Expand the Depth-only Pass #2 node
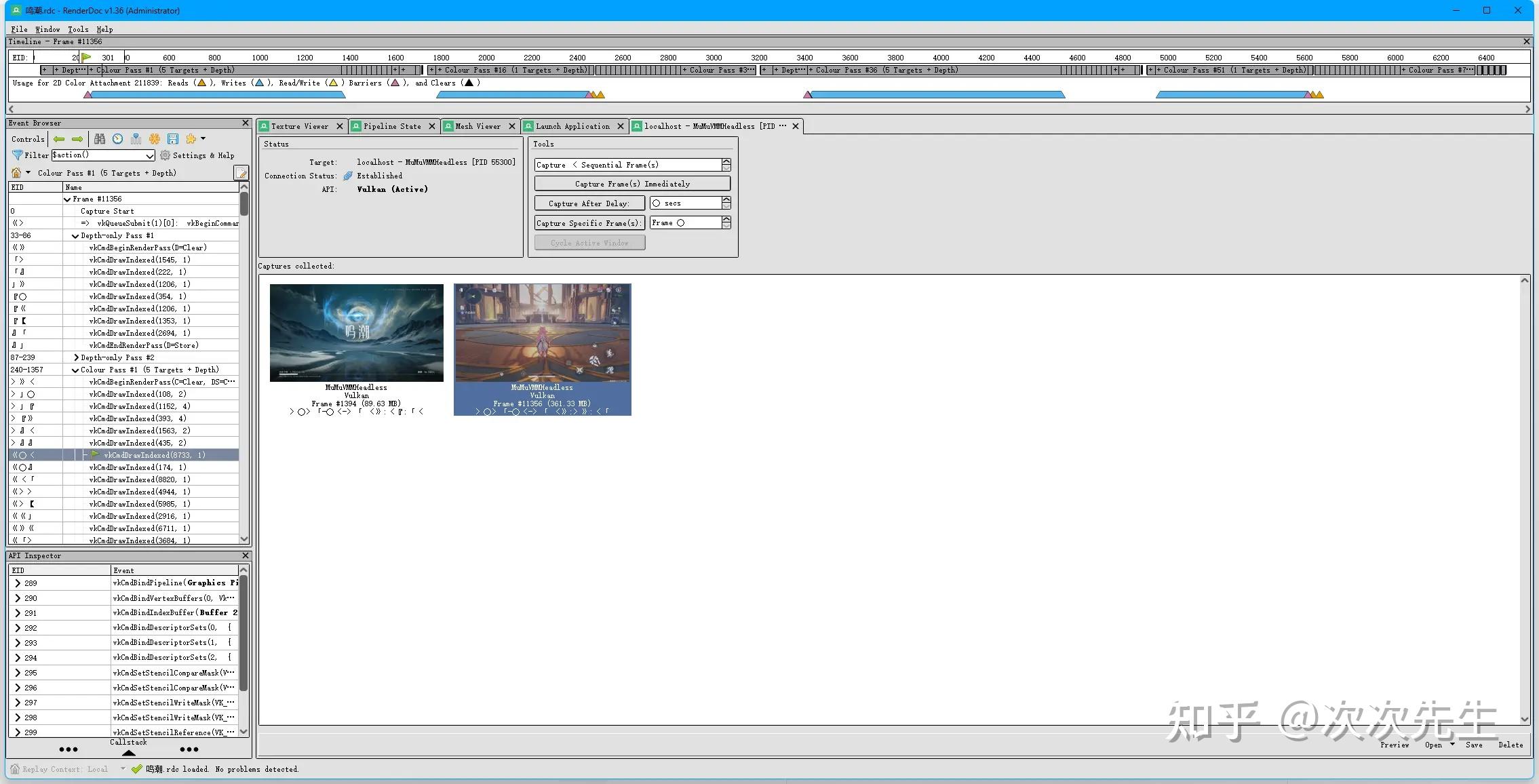 [x=76, y=357]
